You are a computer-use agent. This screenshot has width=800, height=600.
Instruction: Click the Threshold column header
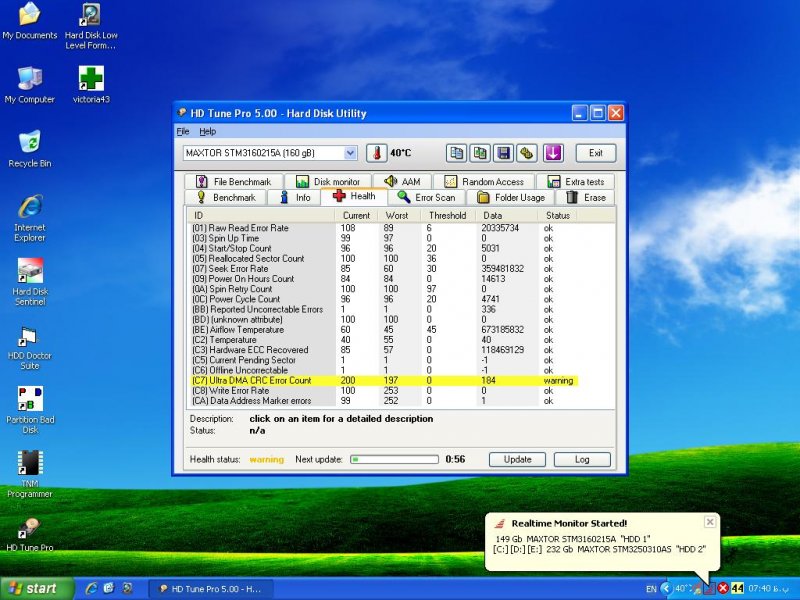point(447,215)
